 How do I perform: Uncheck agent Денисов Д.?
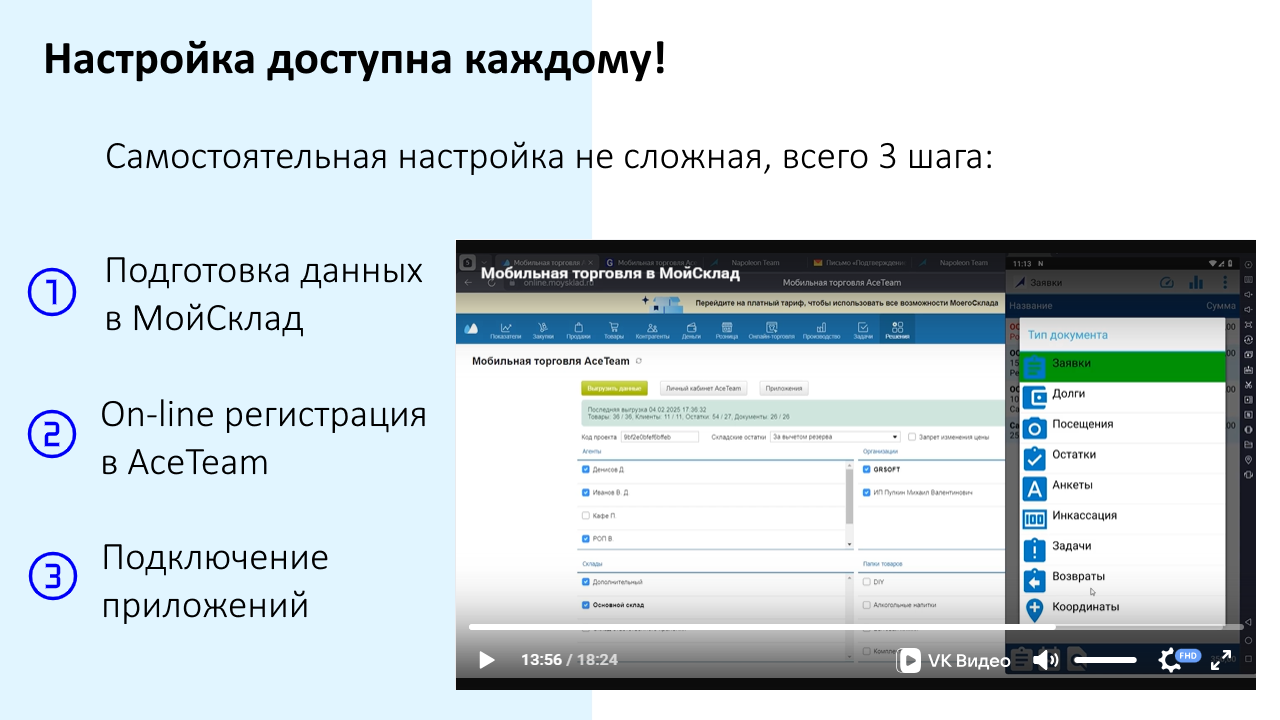(x=586, y=469)
